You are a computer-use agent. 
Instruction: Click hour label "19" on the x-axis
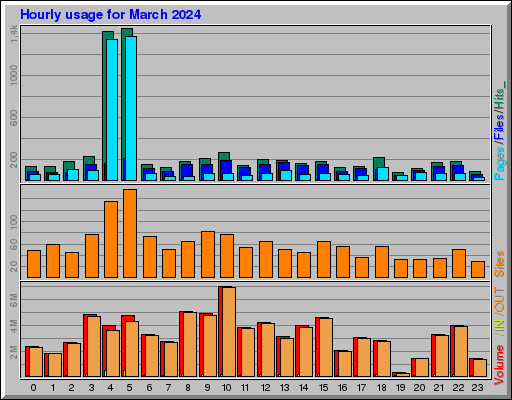400,388
